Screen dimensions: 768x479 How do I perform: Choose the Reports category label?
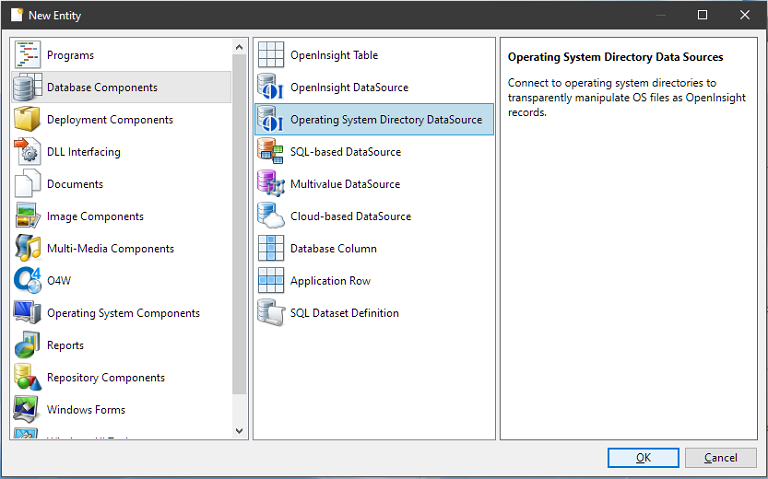click(65, 345)
